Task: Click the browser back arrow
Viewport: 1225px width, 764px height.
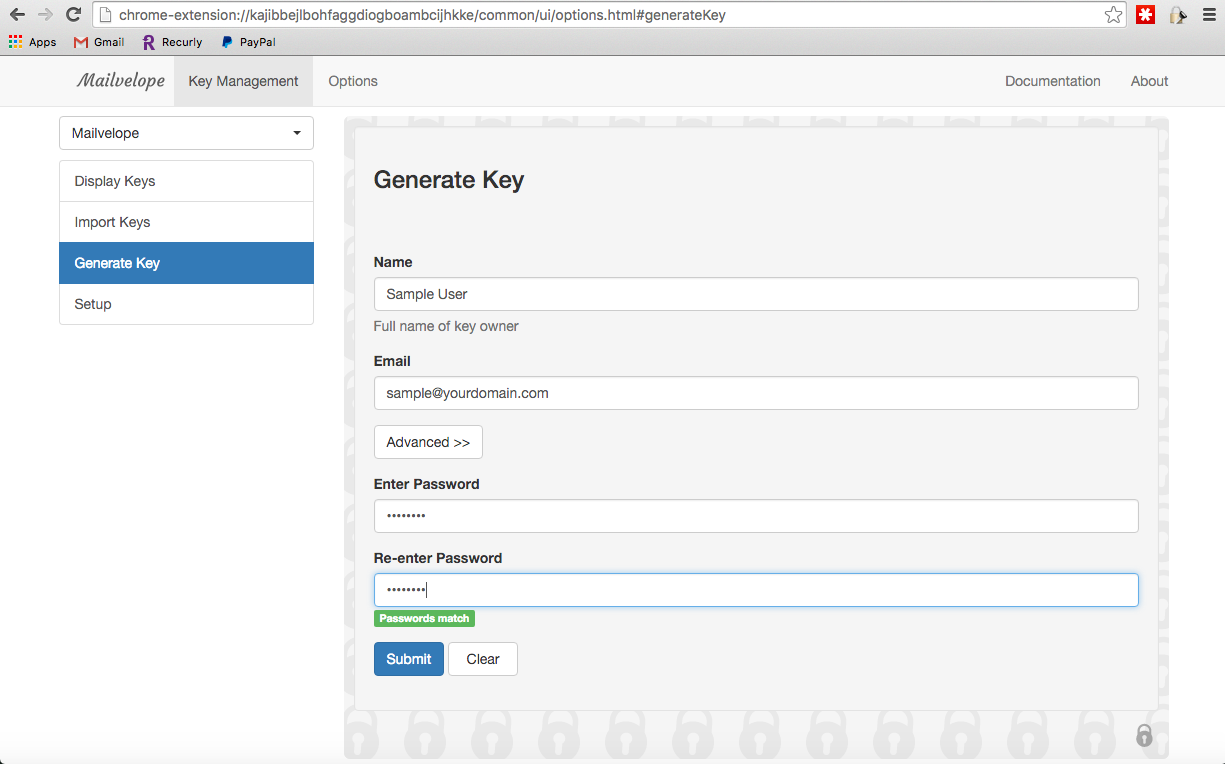Action: [x=17, y=15]
